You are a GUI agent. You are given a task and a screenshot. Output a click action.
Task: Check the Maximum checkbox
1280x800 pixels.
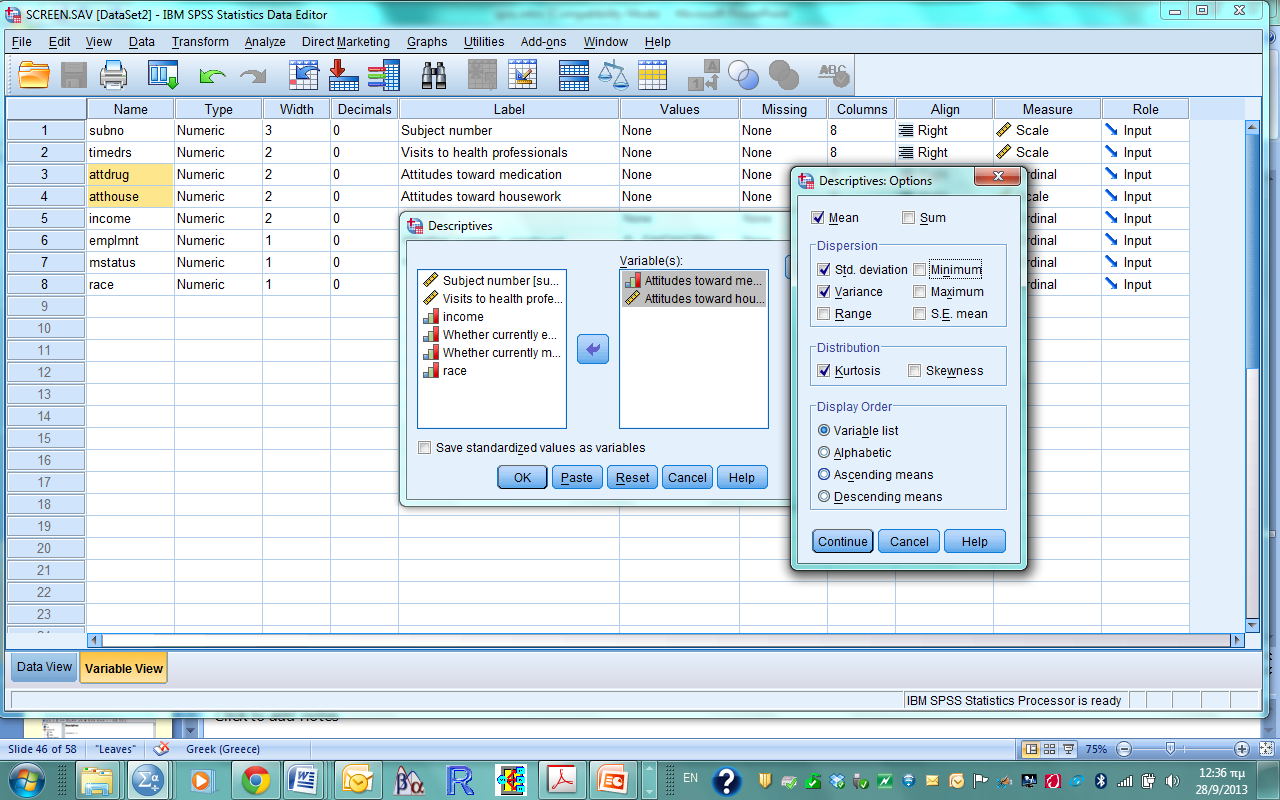(x=920, y=292)
